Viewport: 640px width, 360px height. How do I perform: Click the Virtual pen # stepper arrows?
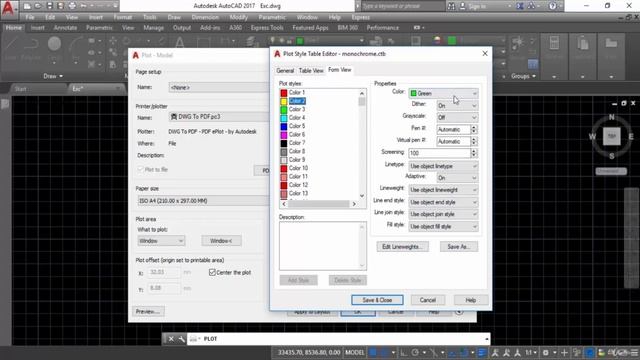pyautogui.click(x=474, y=141)
